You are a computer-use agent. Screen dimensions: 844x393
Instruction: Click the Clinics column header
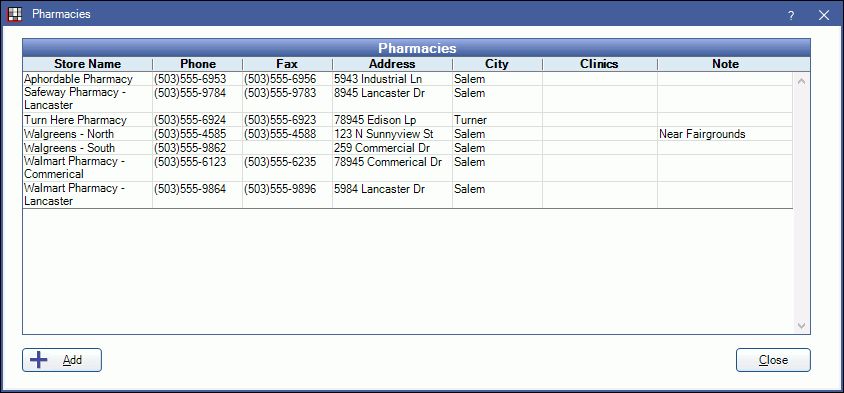pyautogui.click(x=600, y=64)
